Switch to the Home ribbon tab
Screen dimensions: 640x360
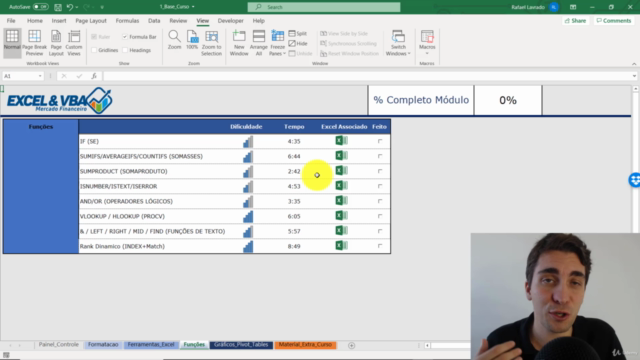tap(35, 21)
